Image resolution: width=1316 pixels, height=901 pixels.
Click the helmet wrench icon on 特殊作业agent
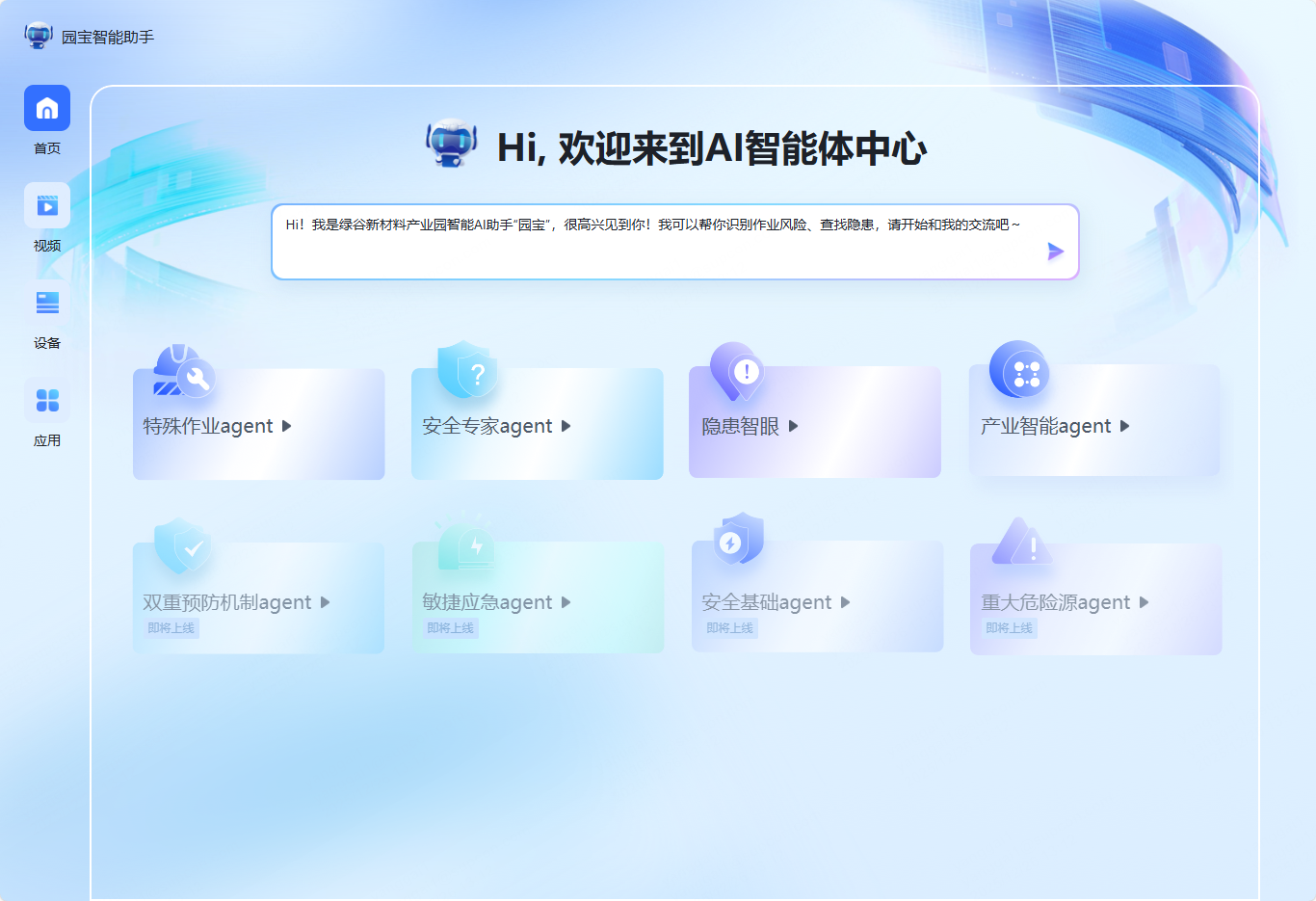[x=183, y=371]
